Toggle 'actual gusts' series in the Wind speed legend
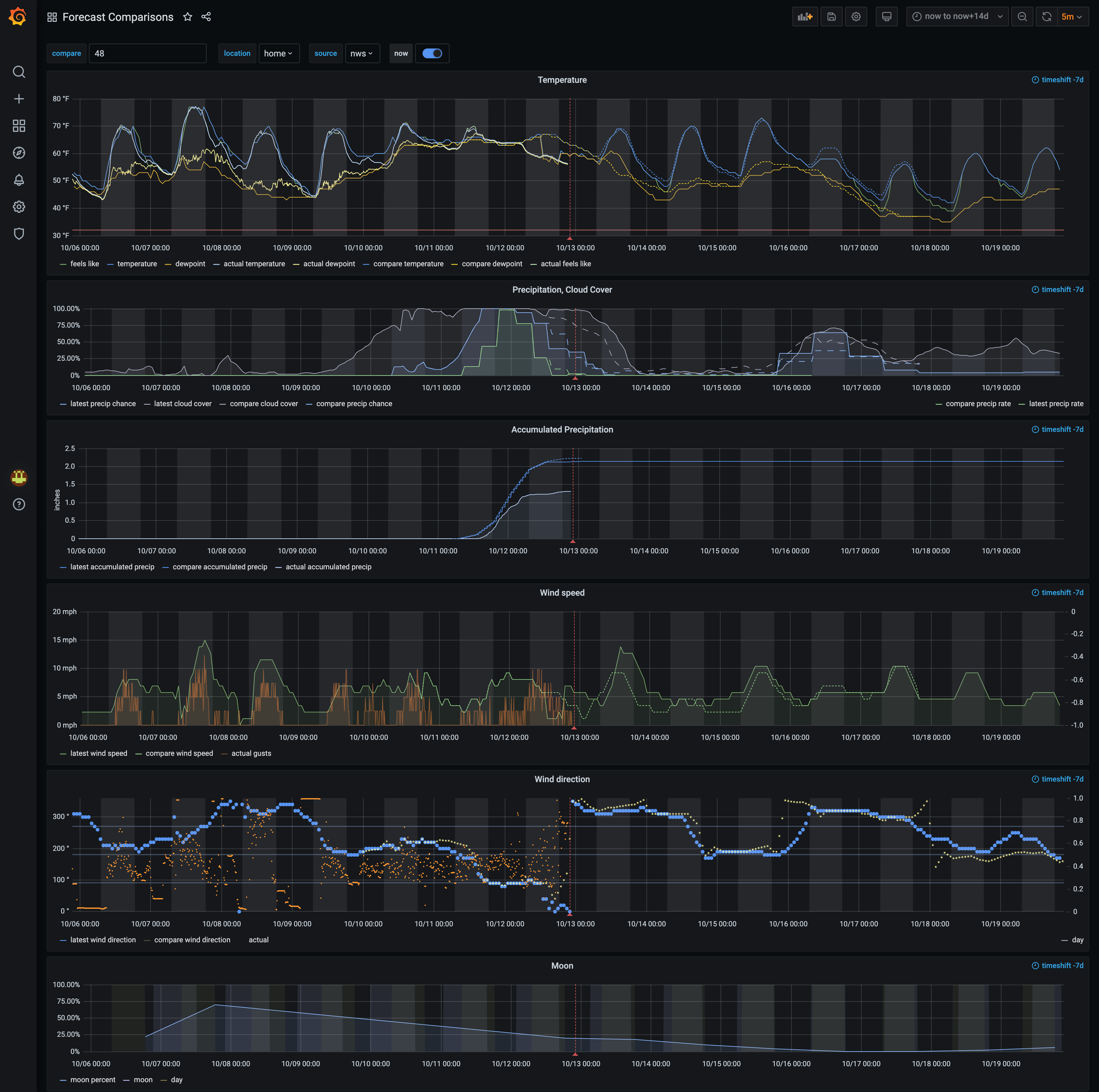 (251, 753)
